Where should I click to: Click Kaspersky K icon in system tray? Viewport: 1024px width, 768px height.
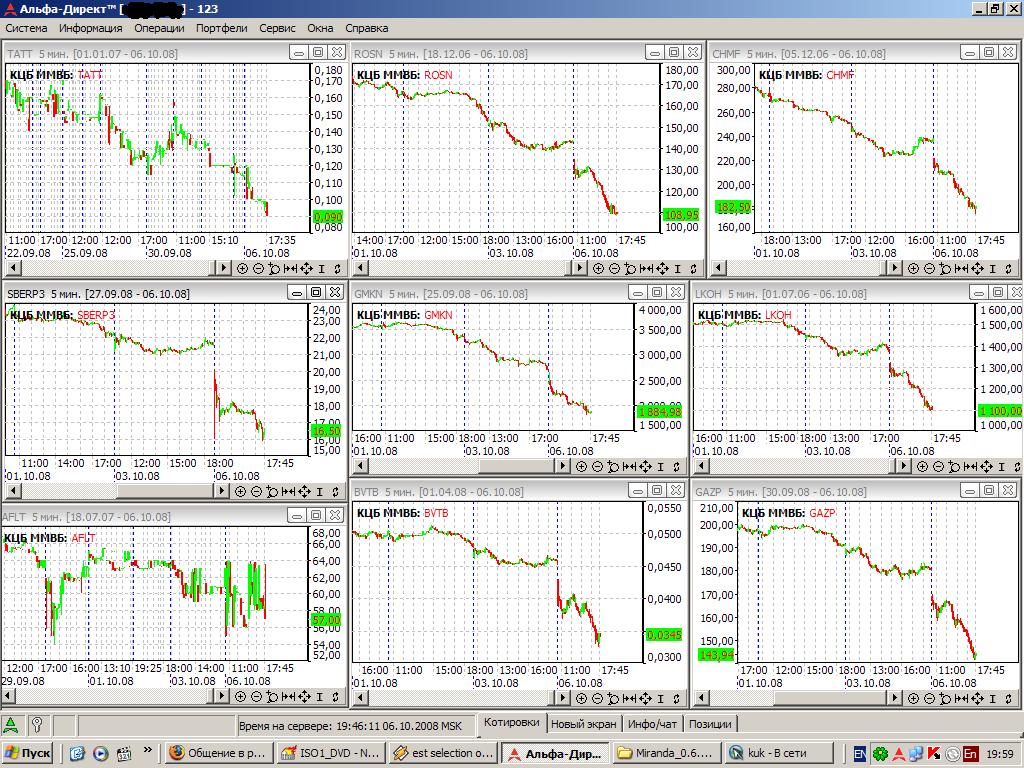pos(934,754)
